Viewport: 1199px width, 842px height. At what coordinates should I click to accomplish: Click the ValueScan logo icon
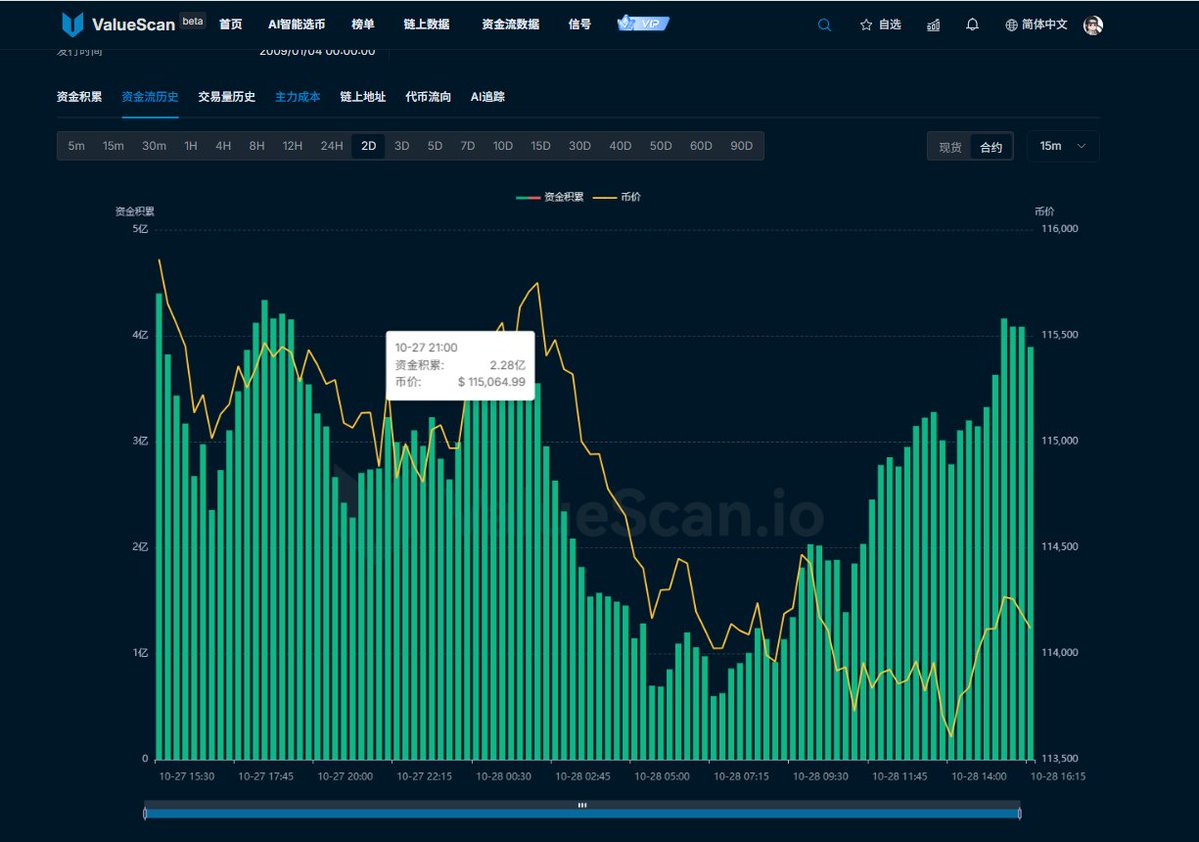pyautogui.click(x=72, y=25)
